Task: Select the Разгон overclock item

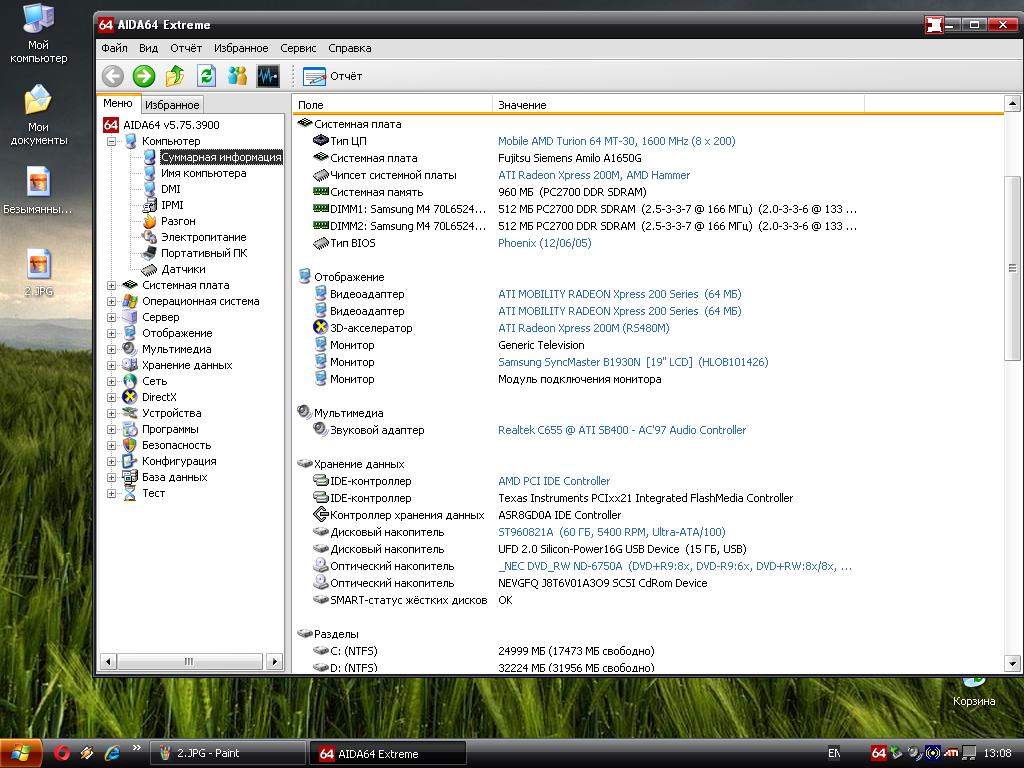Action: tap(178, 221)
